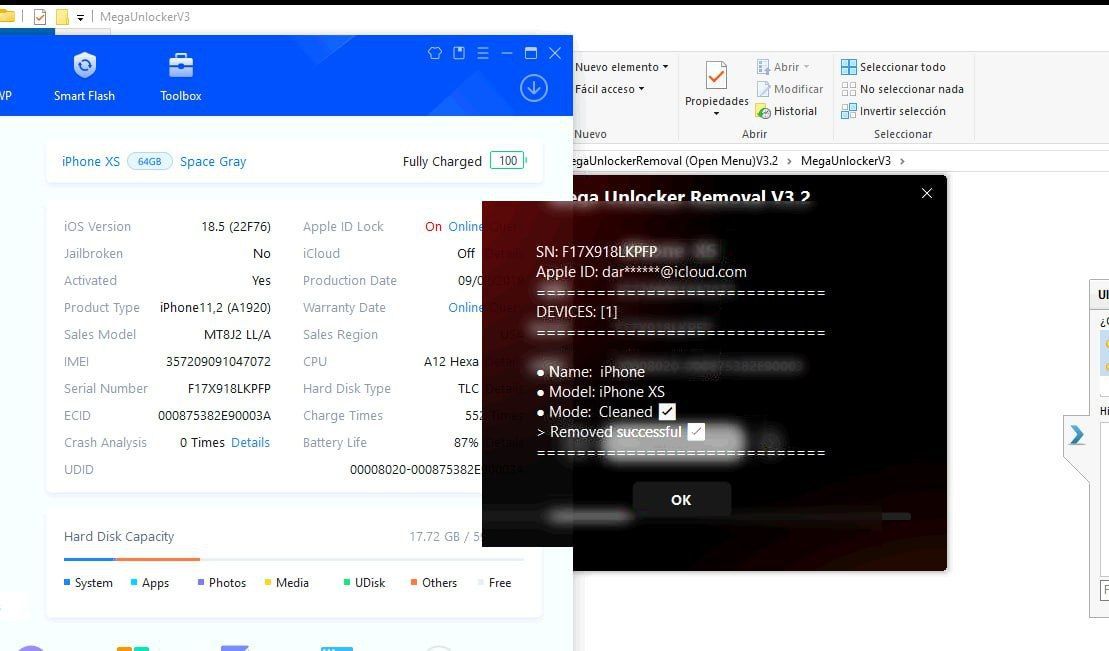Expand the quick access toolbar customize arrow
1109x651 pixels.
click(x=80, y=17)
